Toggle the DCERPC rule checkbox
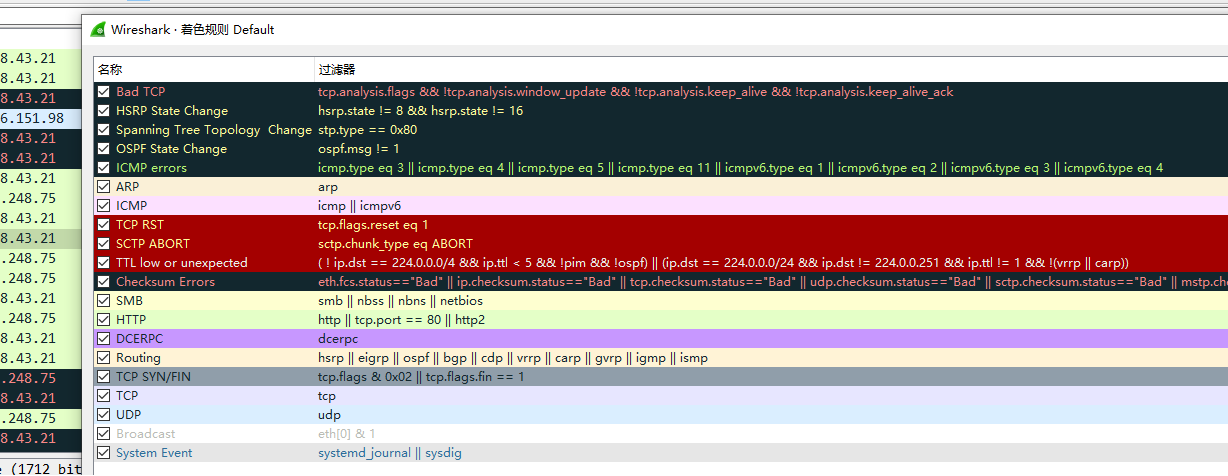Viewport: 1228px width, 476px height. (x=103, y=339)
